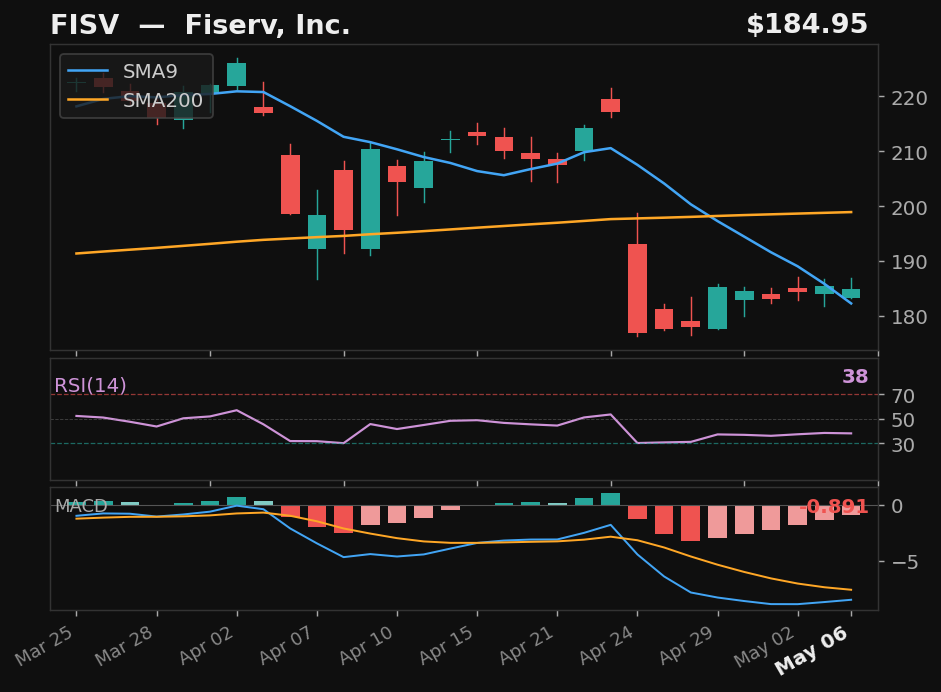Viewport: 941px width, 692px height.
Task: Select the SMA9 legend label
Action: 150,71
